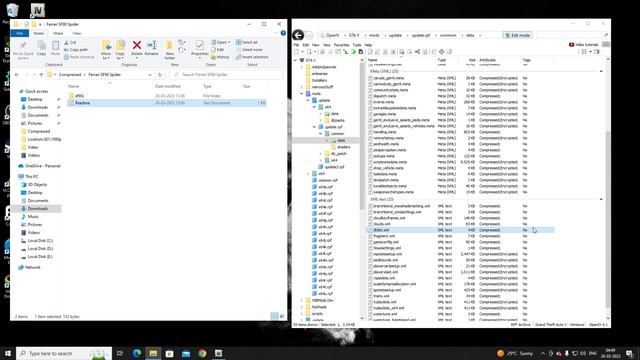Viewport: 640px width, 360px height.
Task: Select Downloads under This PC in Explorer sidebar
Action: coord(37,209)
